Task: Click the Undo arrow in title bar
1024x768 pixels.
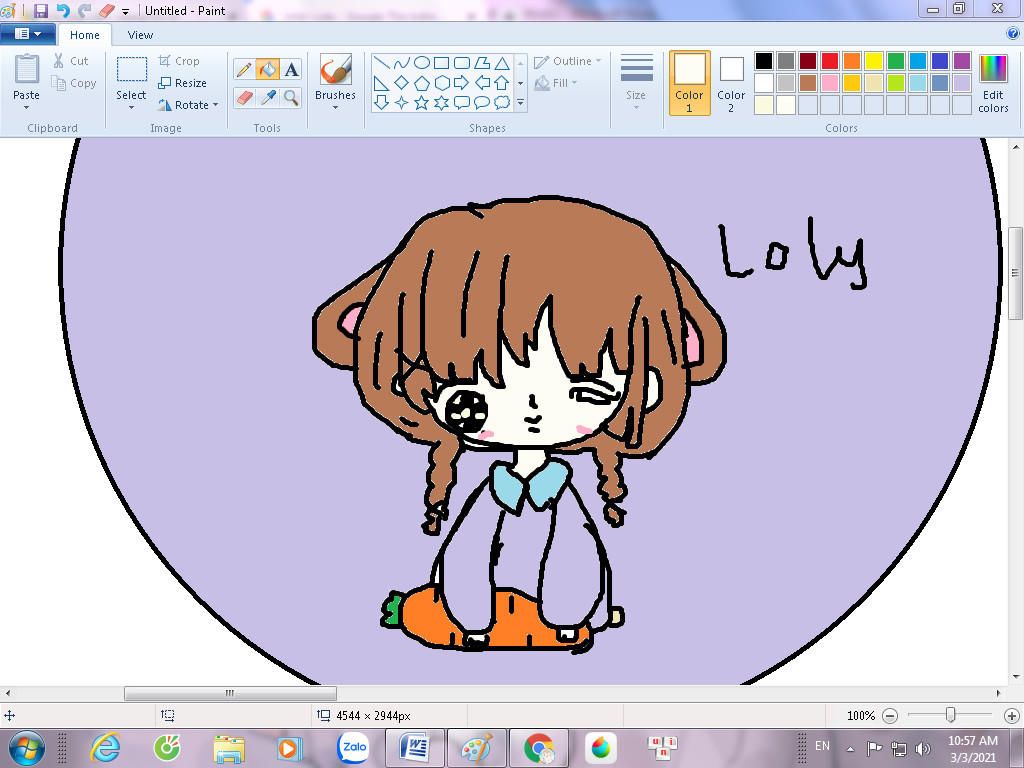Action: pos(63,10)
